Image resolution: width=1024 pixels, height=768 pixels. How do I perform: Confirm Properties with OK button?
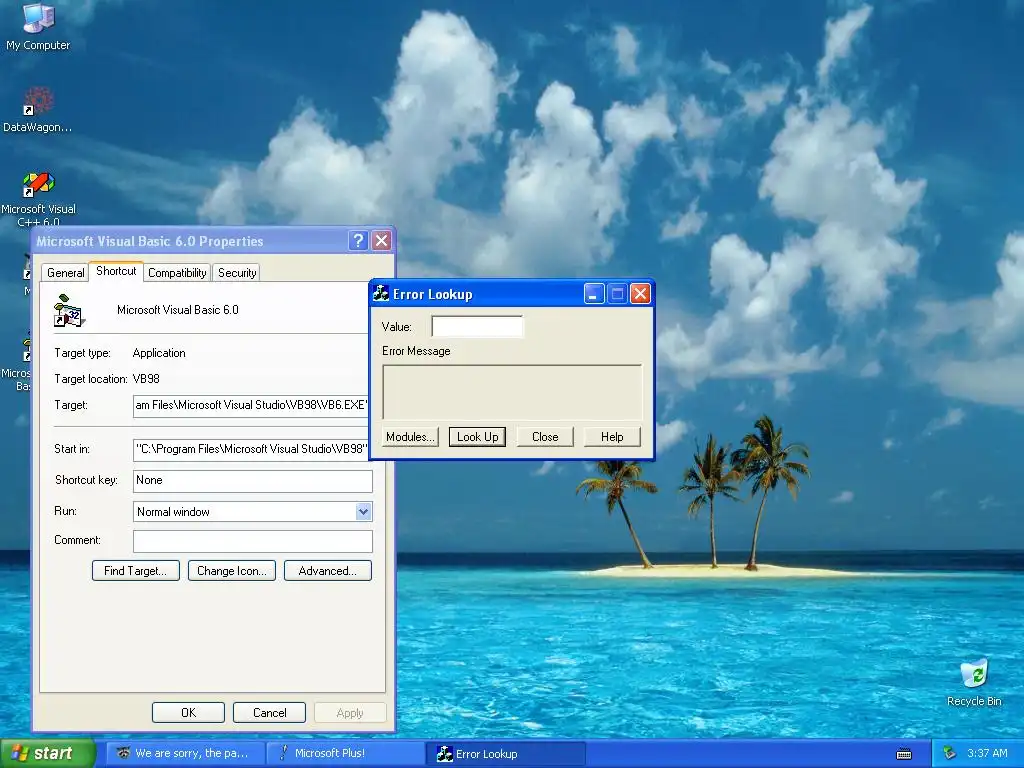(188, 712)
